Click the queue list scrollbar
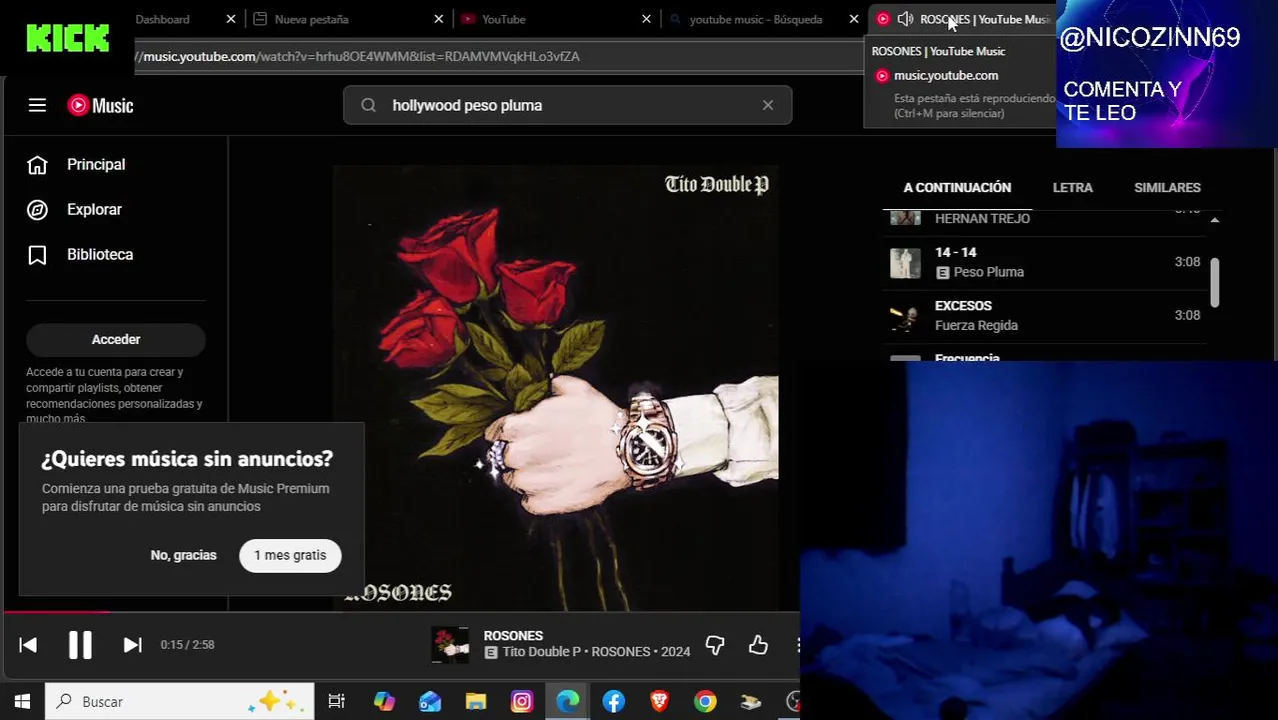The width and height of the screenshot is (1278, 720). coord(1215,282)
